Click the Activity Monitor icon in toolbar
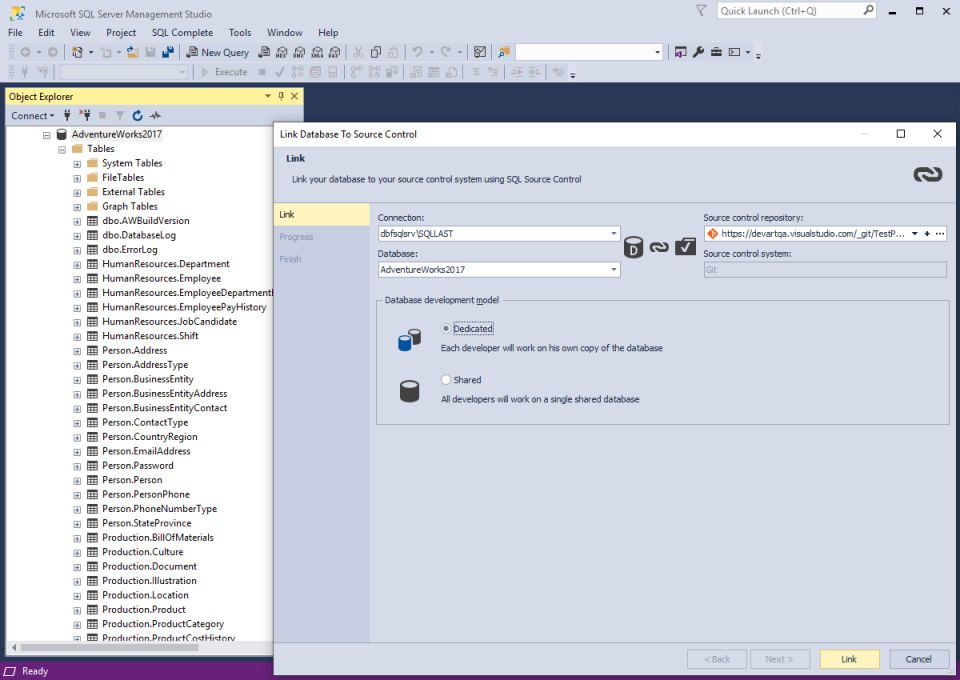Image resolution: width=960 pixels, height=680 pixels. click(480, 53)
